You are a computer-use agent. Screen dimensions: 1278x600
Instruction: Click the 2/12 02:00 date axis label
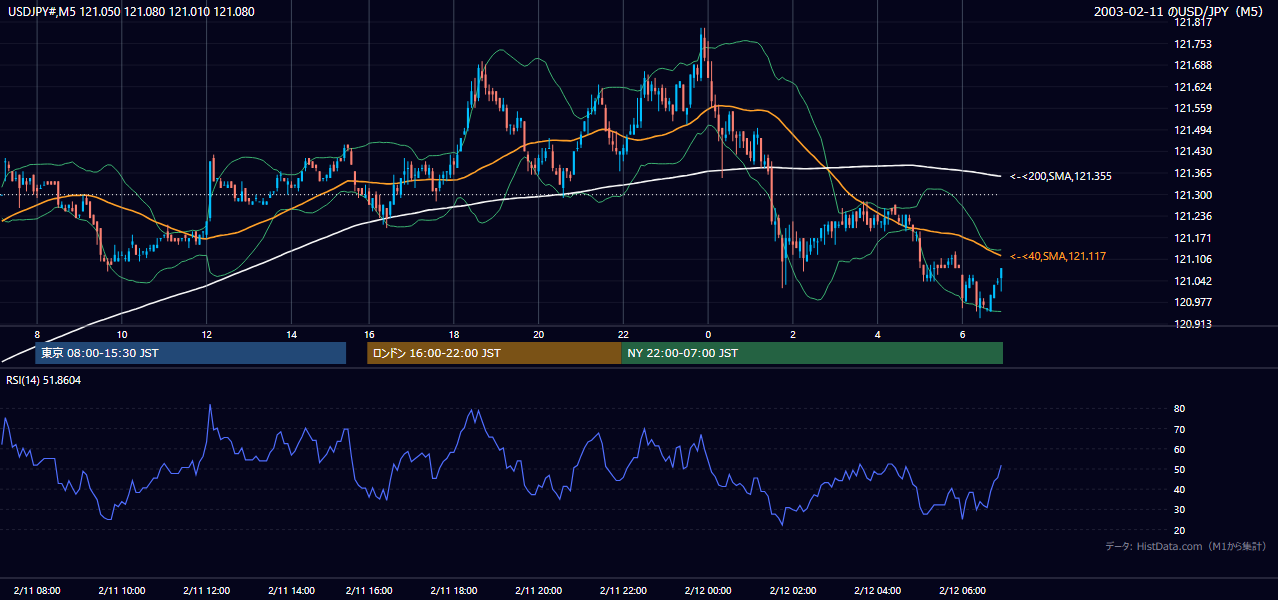pyautogui.click(x=792, y=591)
